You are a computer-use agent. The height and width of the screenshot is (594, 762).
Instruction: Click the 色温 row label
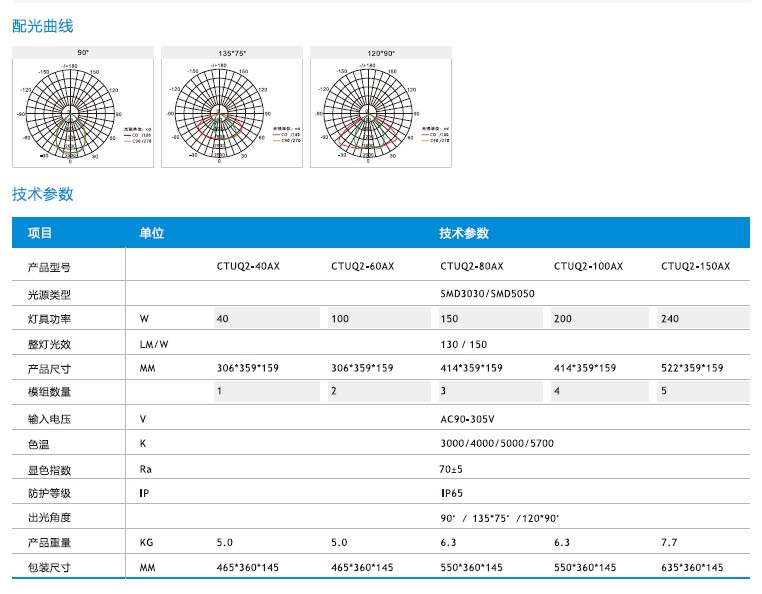(38, 444)
